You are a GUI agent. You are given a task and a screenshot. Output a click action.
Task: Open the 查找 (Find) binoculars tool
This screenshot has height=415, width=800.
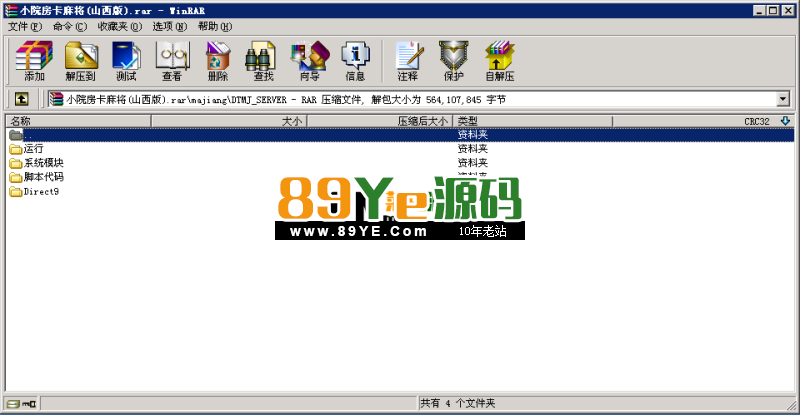click(263, 61)
